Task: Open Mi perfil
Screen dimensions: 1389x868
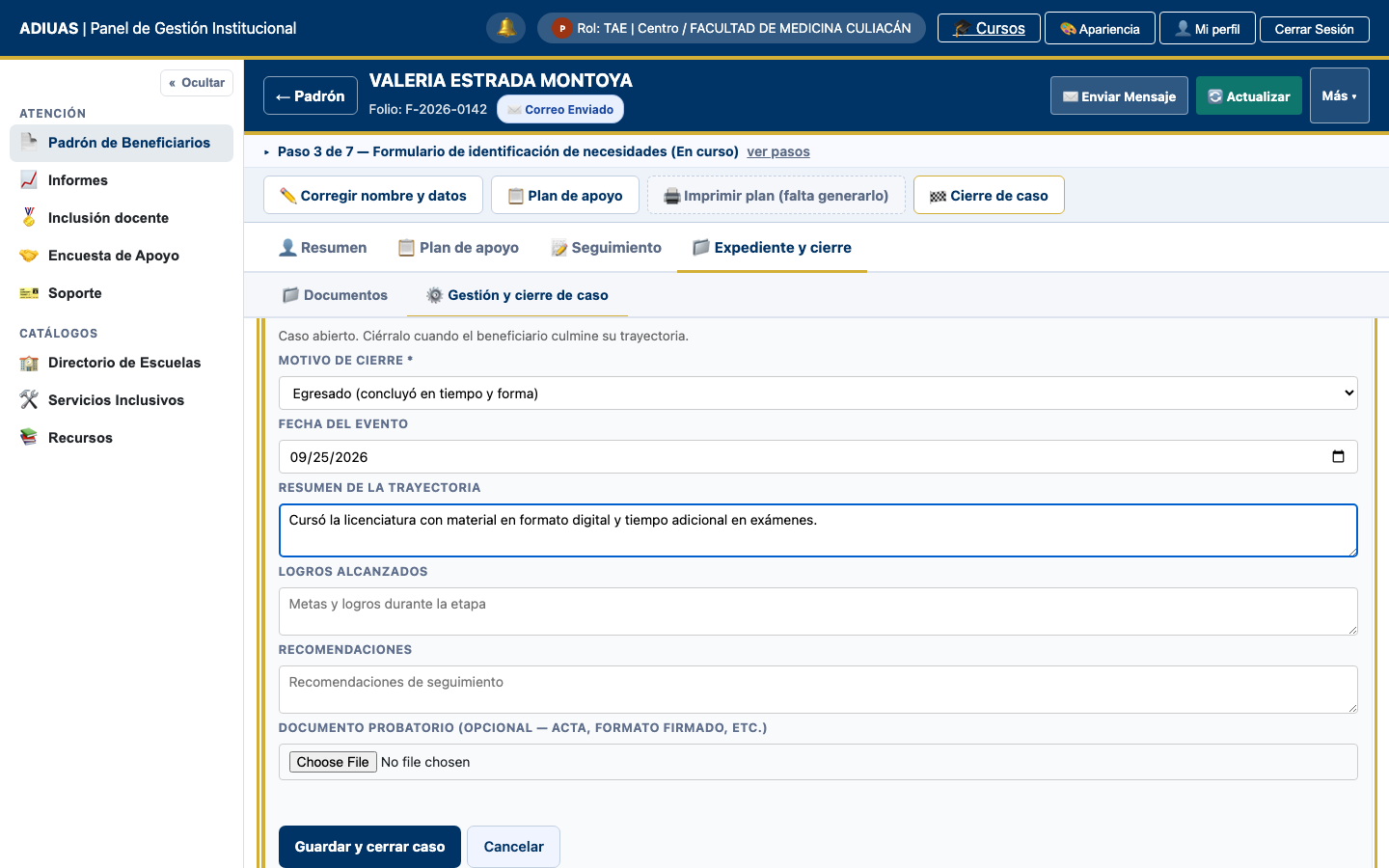Action: tap(1208, 28)
